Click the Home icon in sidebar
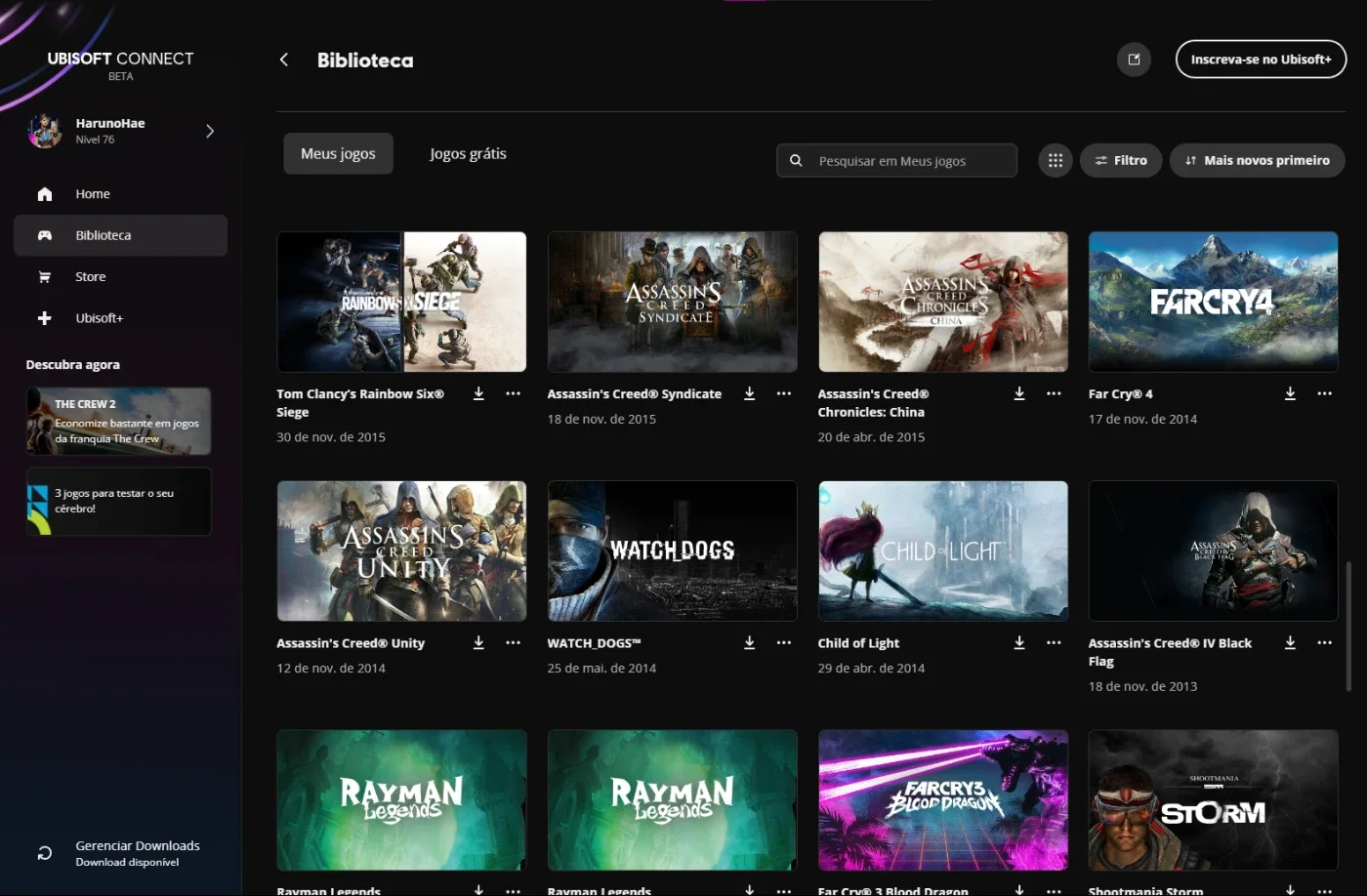Viewport: 1367px width, 896px height. pyautogui.click(x=45, y=194)
